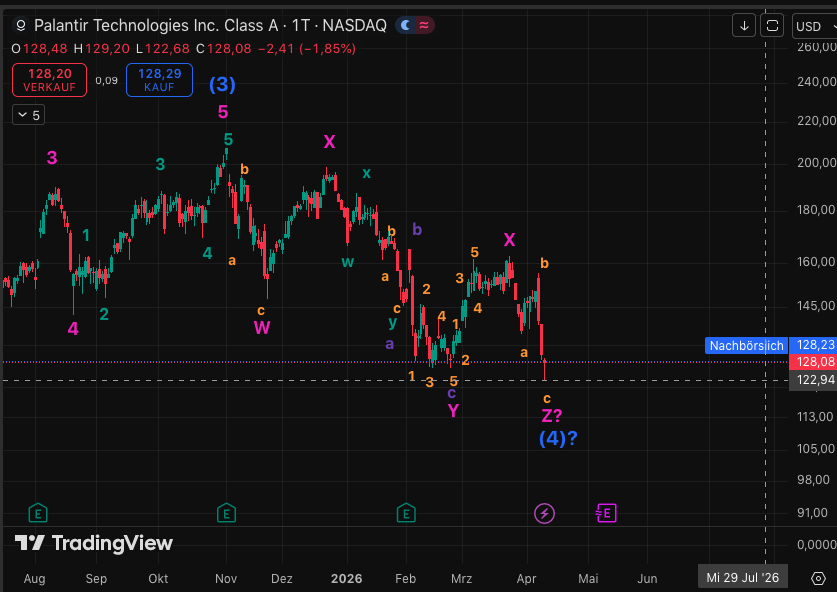Open chart settings via bottom-right gear icon
Viewport: 837px width, 592px height.
coord(818,578)
